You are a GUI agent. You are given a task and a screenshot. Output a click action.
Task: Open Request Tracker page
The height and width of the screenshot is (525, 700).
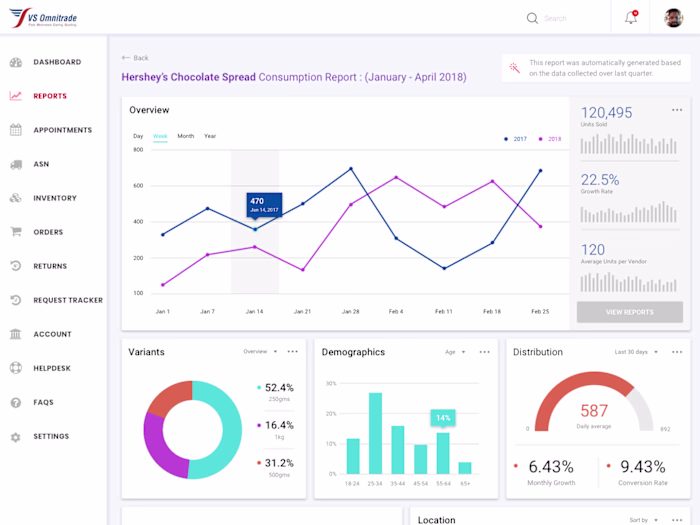[68, 300]
